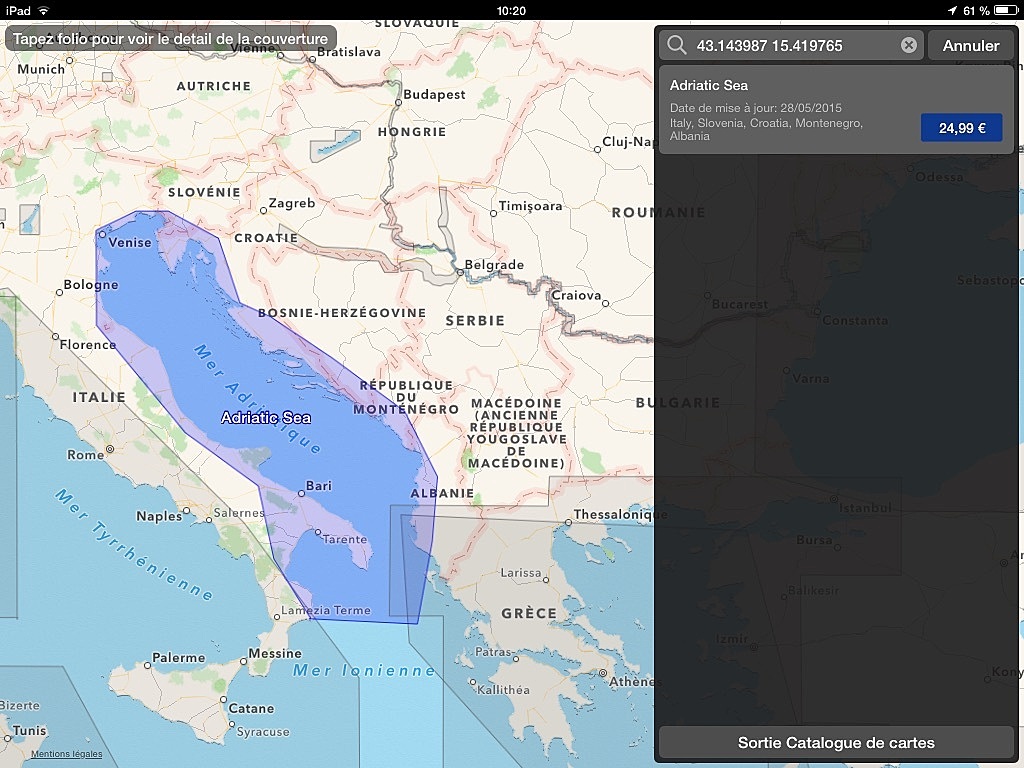Tap the Bratislava city label
The image size is (1024, 768).
(x=349, y=52)
